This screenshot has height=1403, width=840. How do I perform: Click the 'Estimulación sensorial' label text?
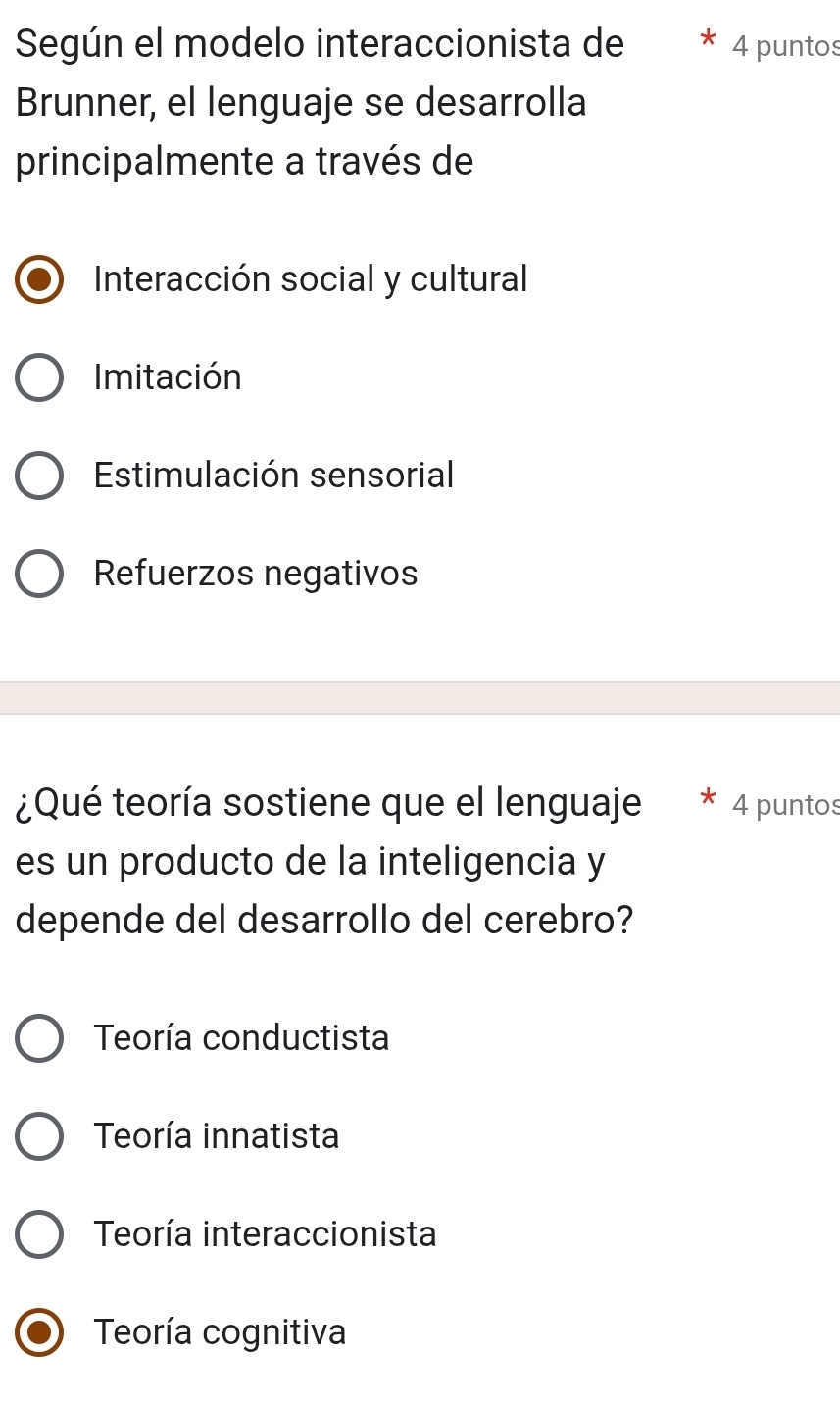(x=273, y=476)
